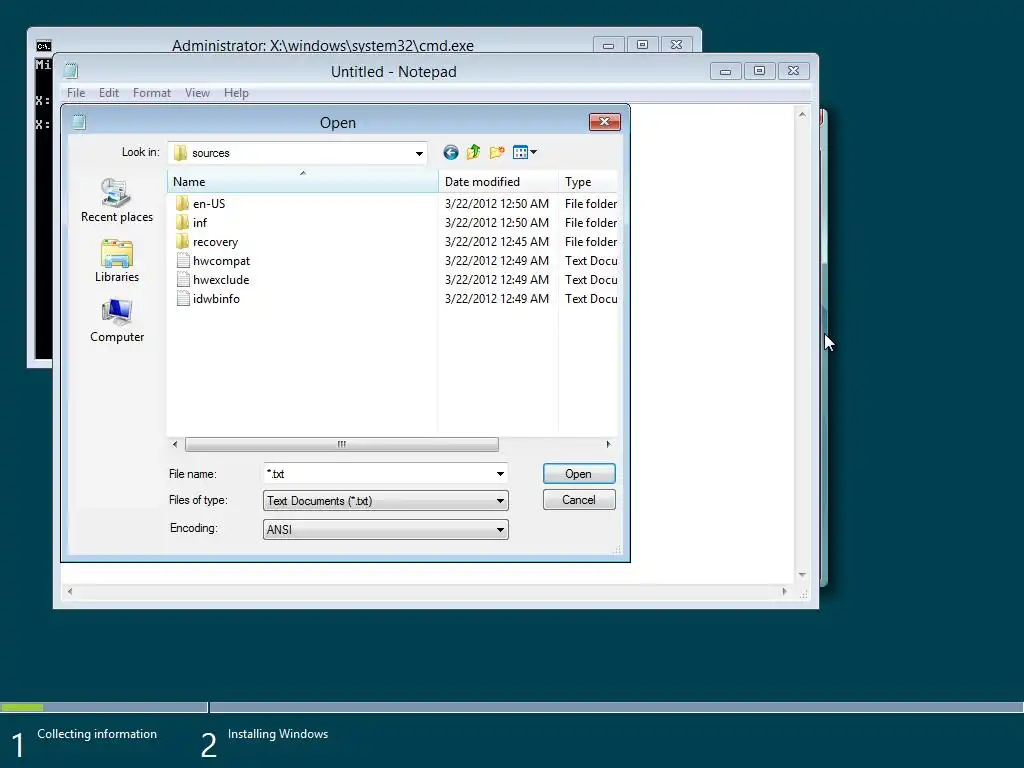
Task: Click file list scroll left arrow
Action: pos(174,444)
